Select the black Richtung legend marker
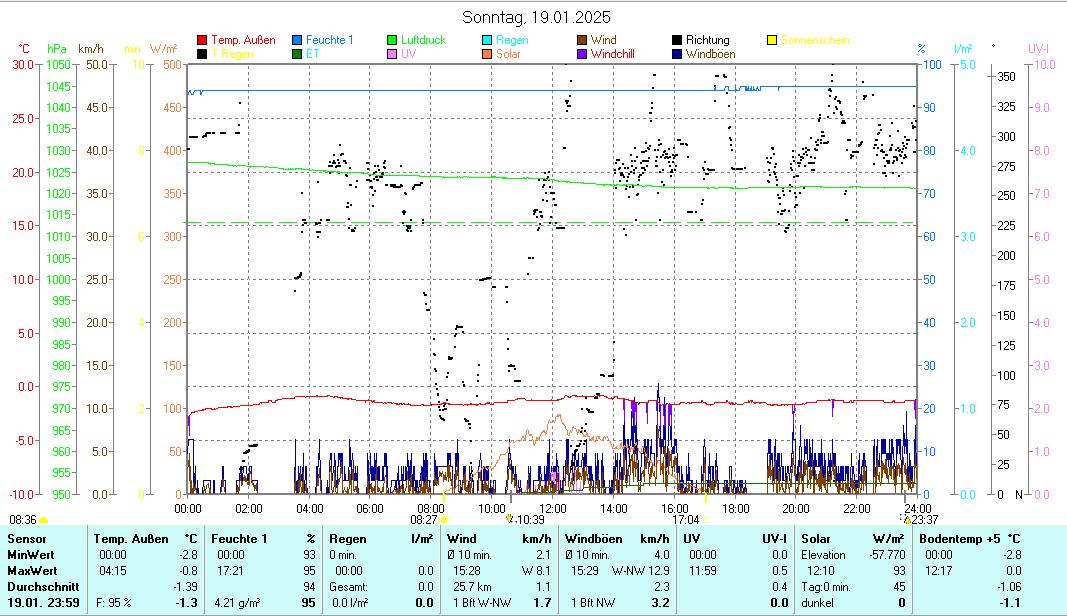Screen dimensions: 1067x616 tap(677, 40)
